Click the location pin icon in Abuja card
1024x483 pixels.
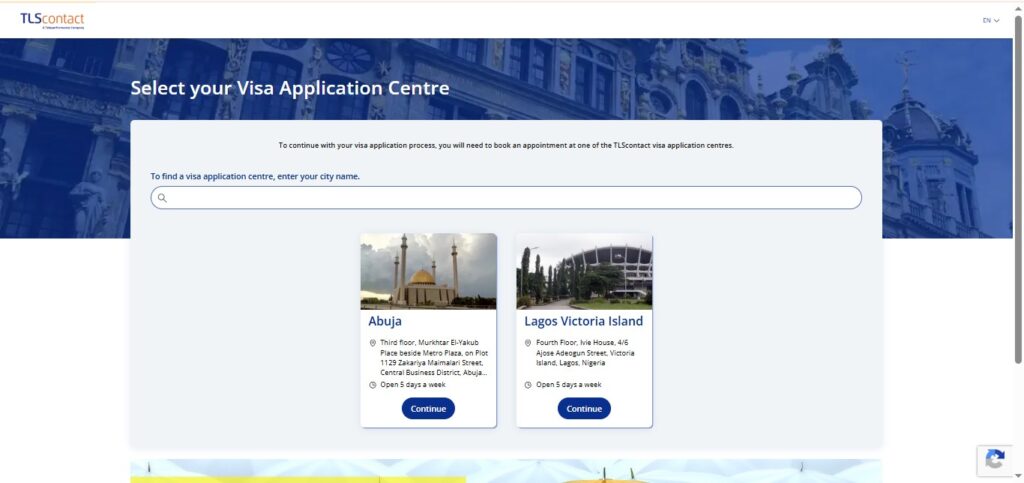(373, 343)
